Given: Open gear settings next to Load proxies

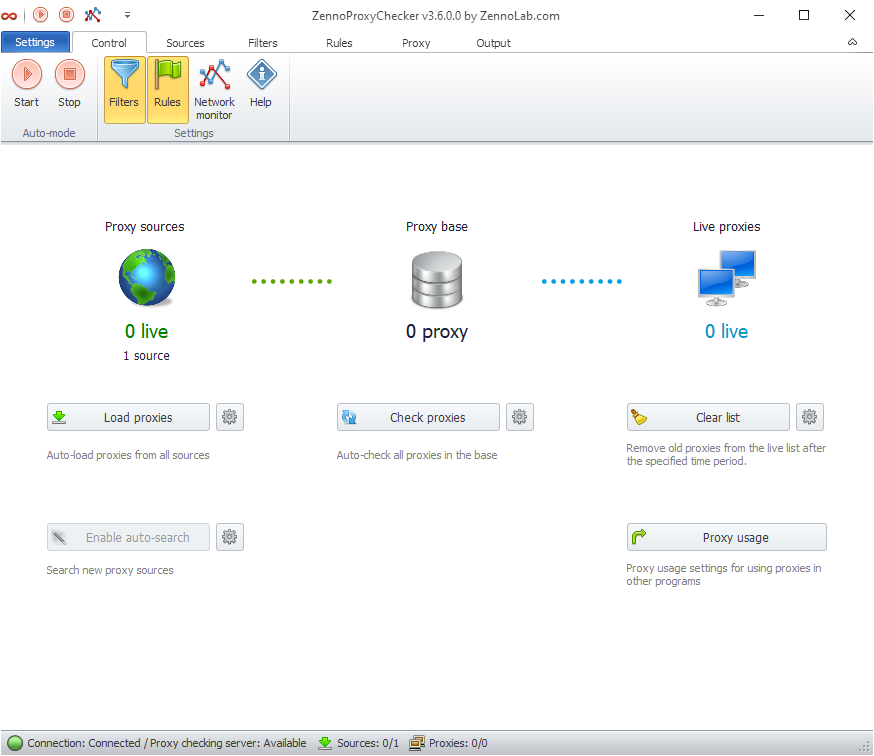Looking at the screenshot, I should (230, 417).
